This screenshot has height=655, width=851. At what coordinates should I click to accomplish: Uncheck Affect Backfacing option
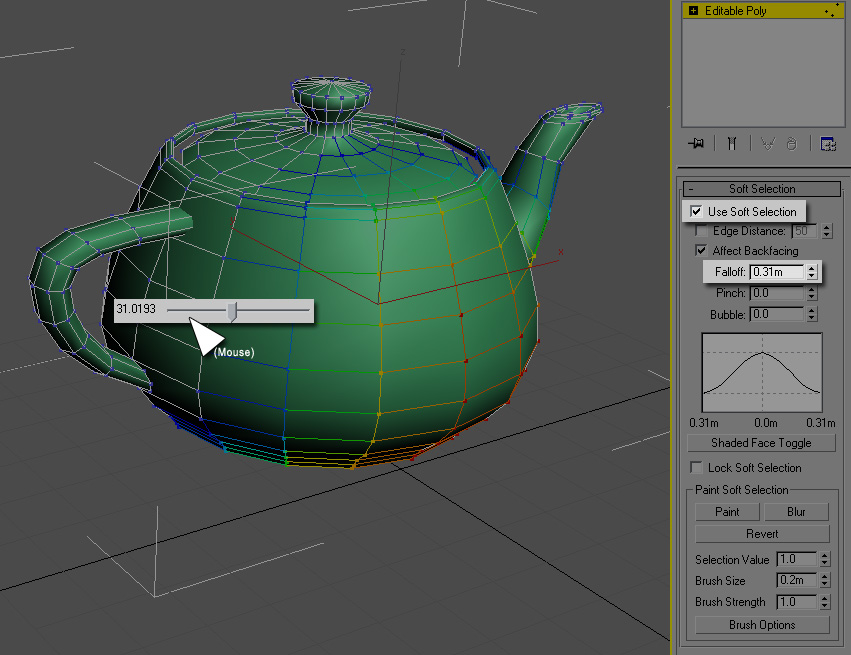click(x=702, y=251)
